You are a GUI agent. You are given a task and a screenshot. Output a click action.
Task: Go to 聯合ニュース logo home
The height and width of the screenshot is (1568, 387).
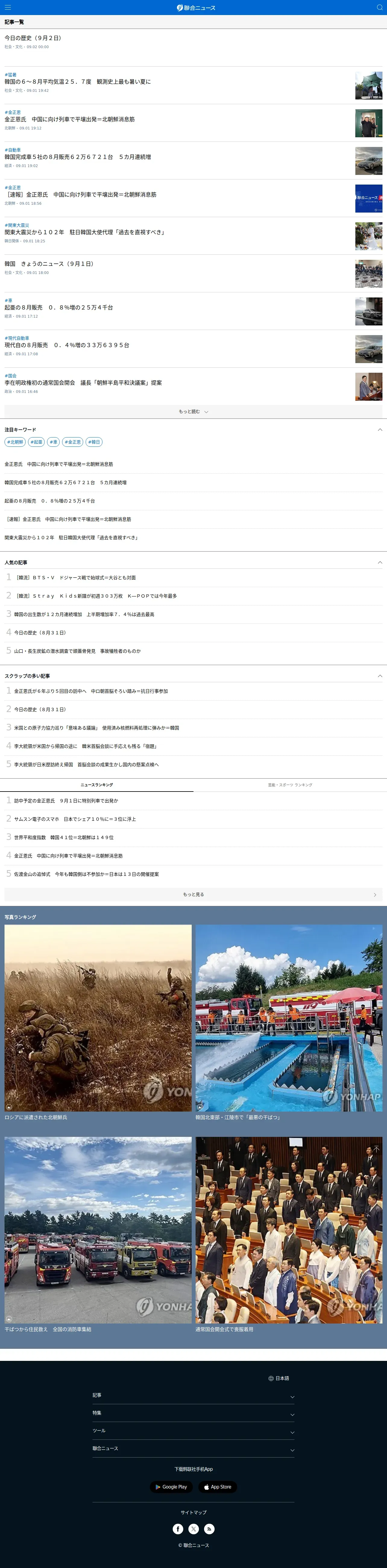point(196,7)
